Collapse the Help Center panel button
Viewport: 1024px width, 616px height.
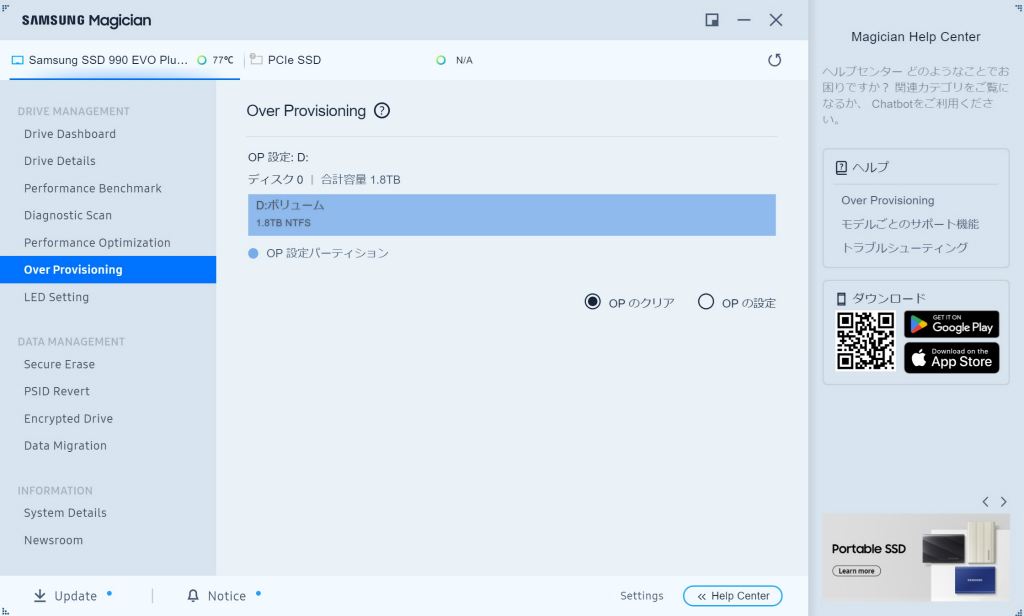click(x=733, y=596)
